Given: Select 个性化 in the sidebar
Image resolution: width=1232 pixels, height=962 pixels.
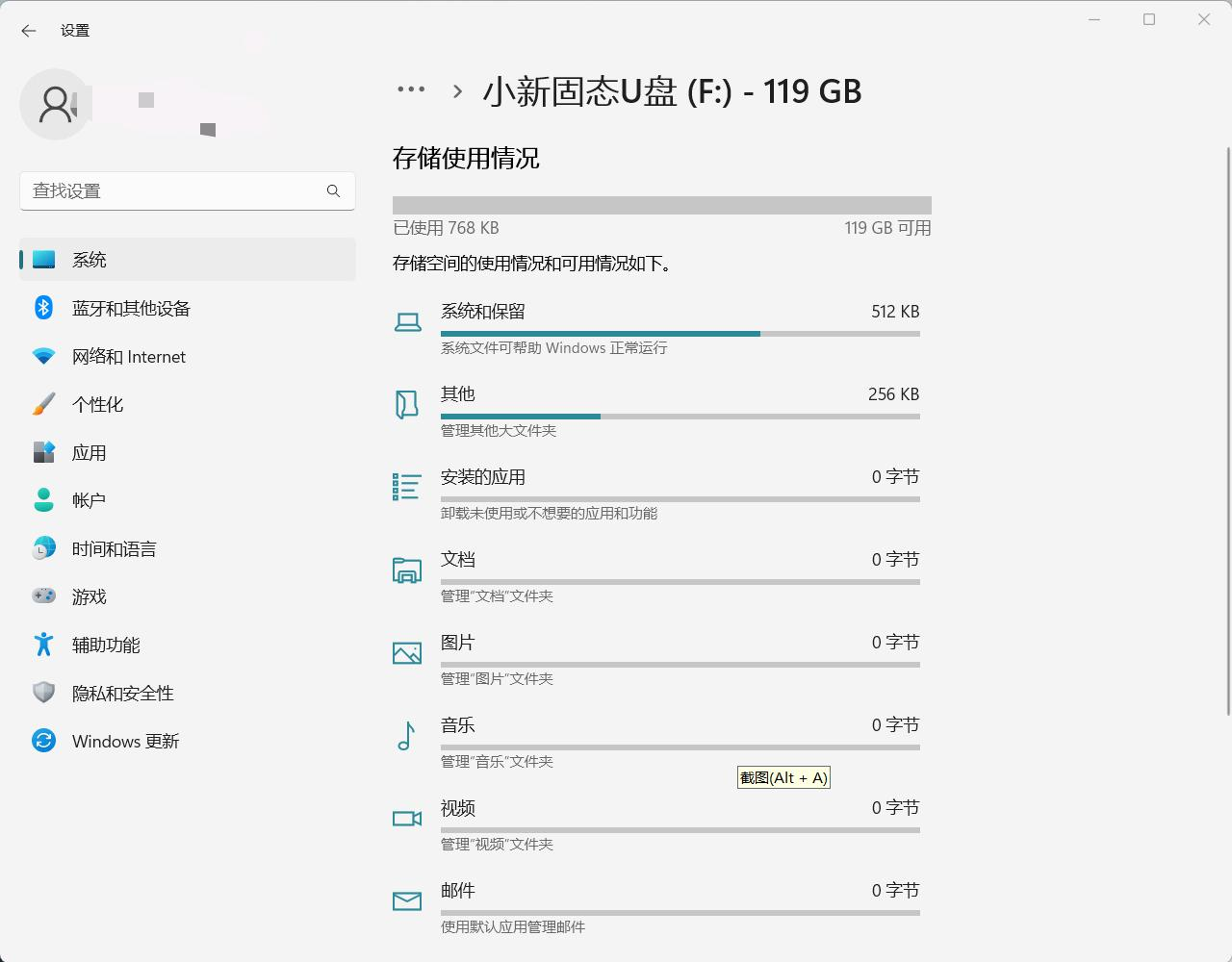Looking at the screenshot, I should pyautogui.click(x=188, y=404).
